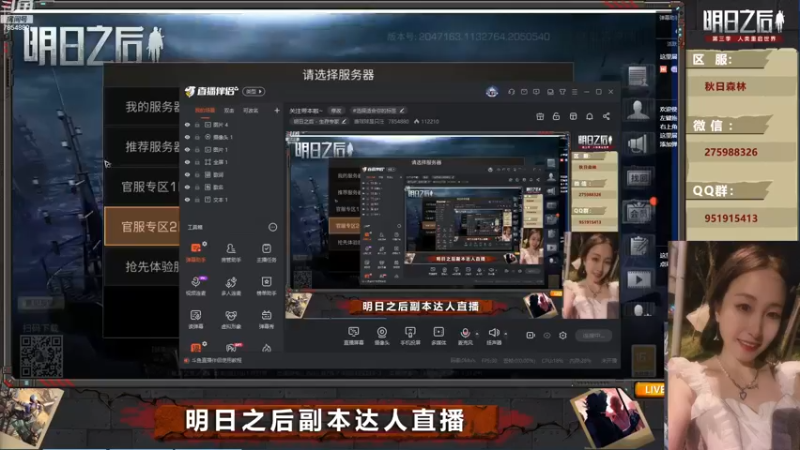Click the FPS readout in the companion status bar

pos(489,361)
